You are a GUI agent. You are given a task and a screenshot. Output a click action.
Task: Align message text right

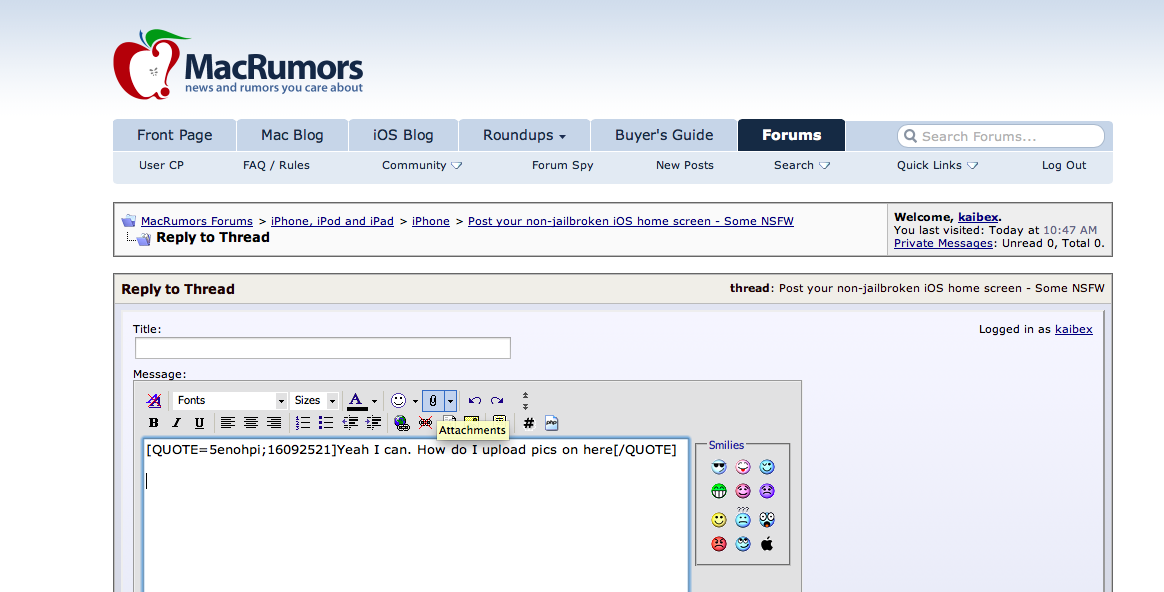[274, 423]
